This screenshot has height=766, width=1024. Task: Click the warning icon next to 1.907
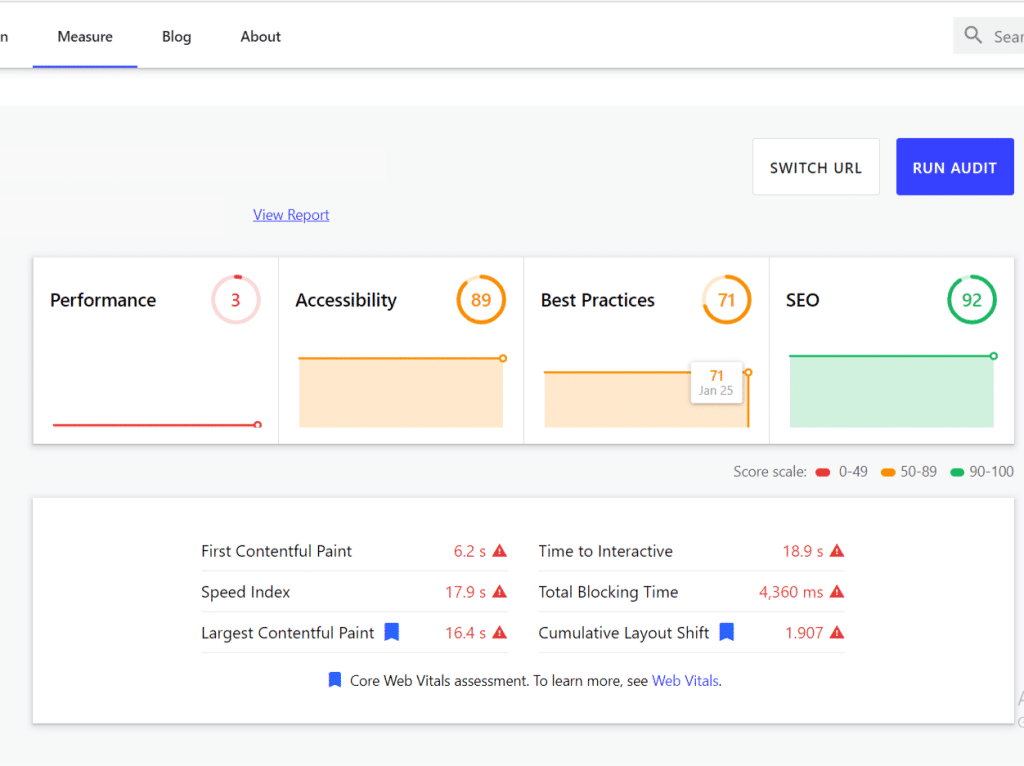click(837, 633)
